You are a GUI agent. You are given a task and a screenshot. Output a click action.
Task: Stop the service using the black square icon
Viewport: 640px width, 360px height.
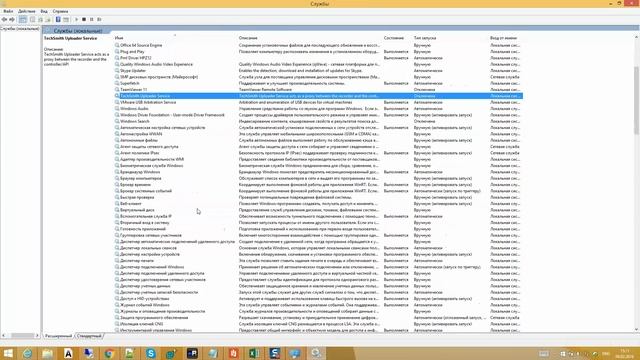pyautogui.click(x=84, y=20)
